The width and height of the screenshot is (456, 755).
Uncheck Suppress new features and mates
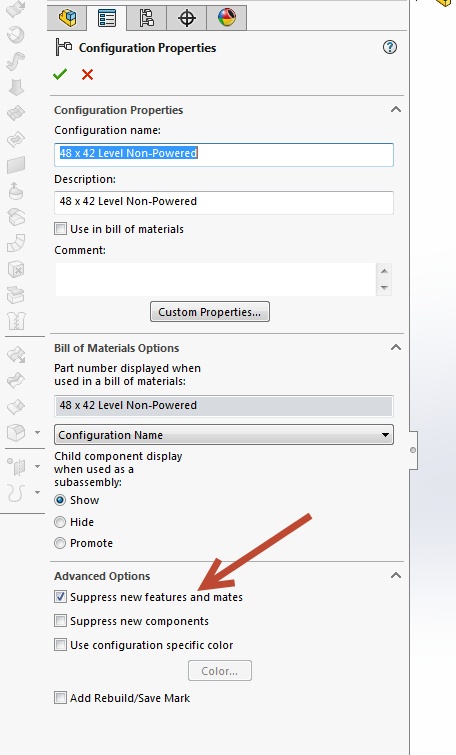coord(60,597)
